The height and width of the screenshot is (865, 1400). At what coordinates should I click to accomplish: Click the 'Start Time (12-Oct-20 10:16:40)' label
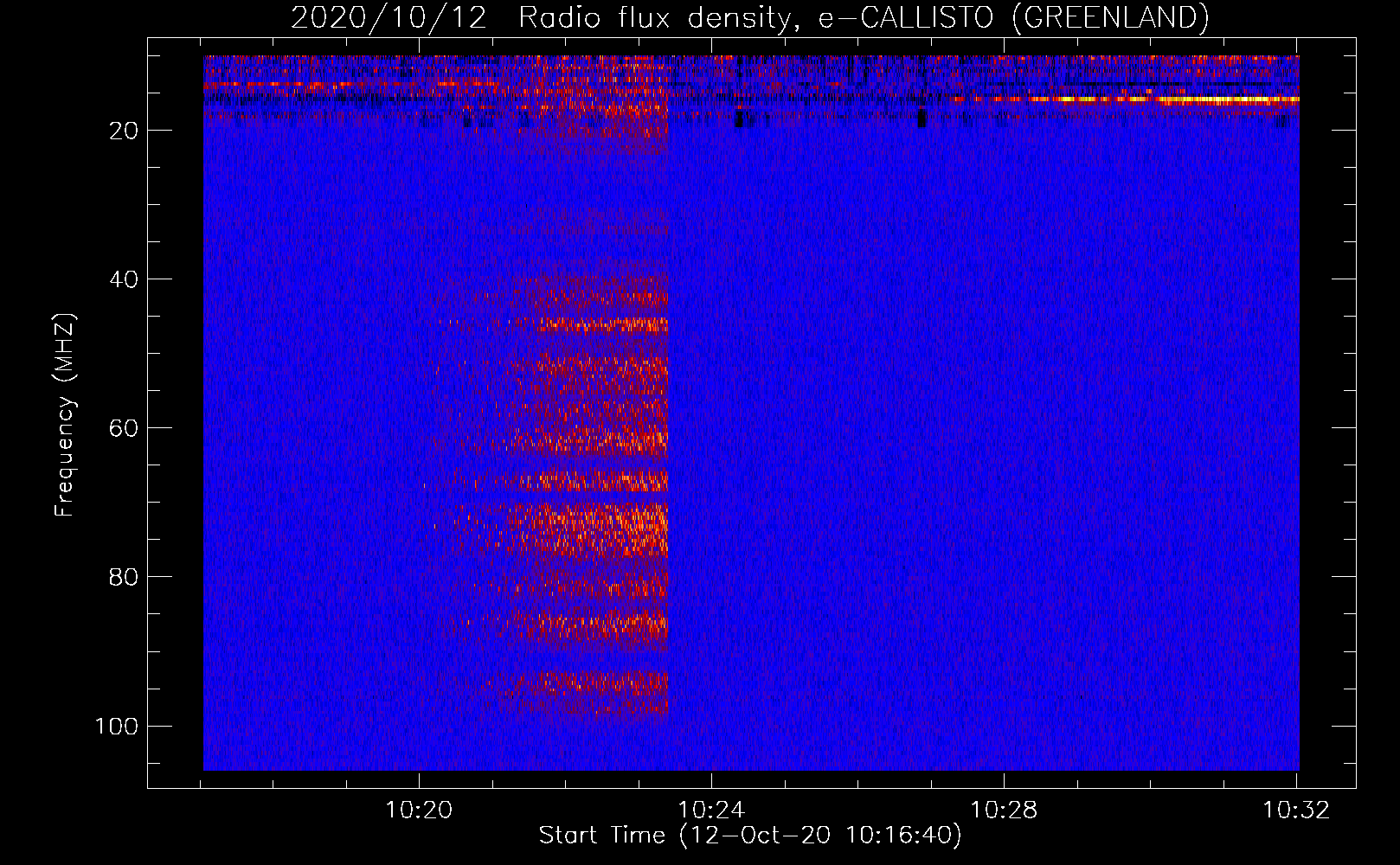tap(750, 836)
